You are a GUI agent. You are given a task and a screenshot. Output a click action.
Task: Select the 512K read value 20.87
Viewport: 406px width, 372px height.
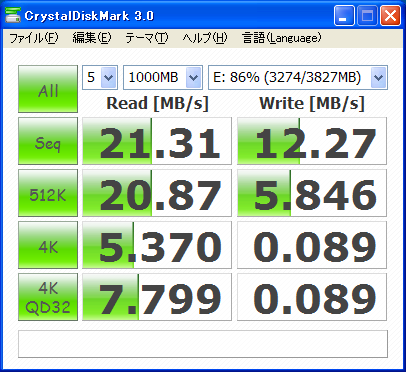pyautogui.click(x=157, y=193)
